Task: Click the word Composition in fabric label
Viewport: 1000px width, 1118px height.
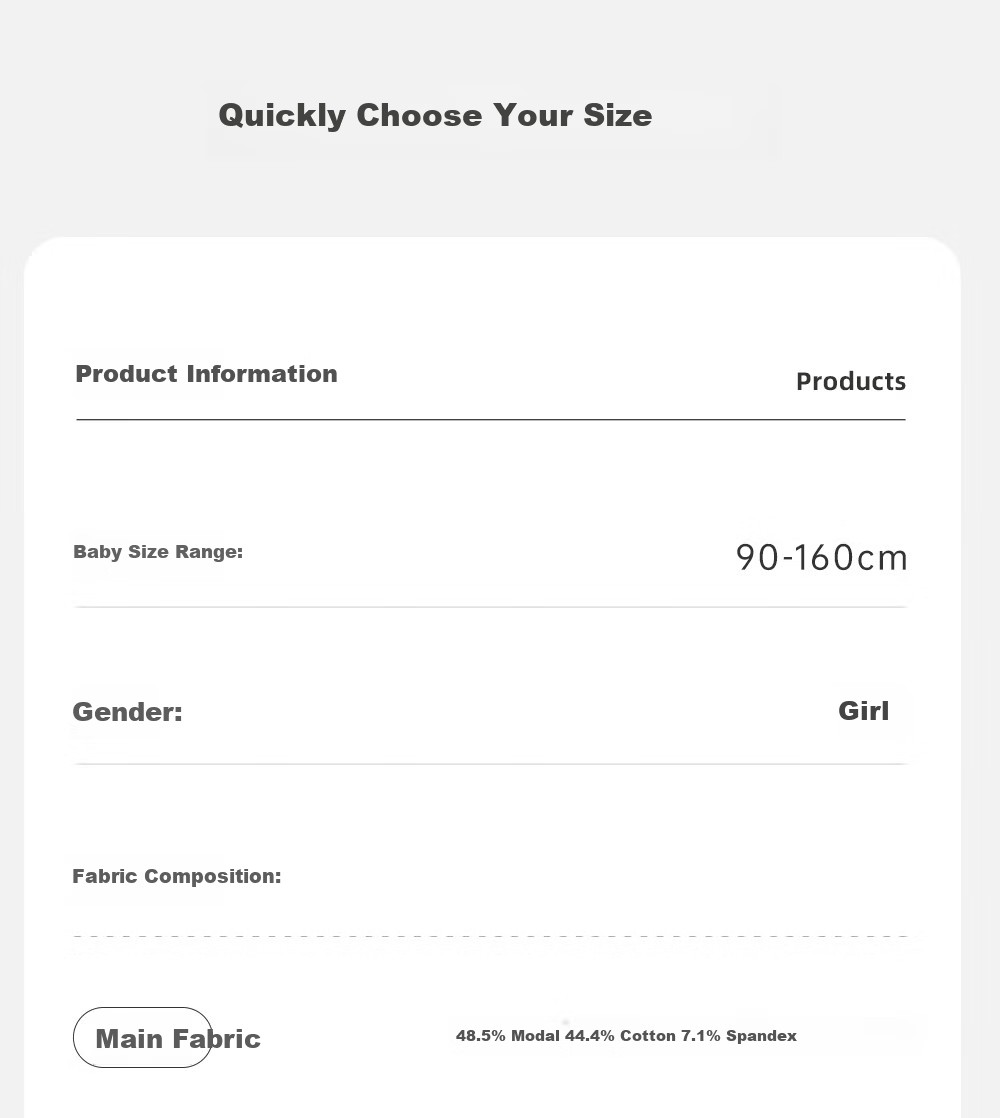Action: [x=212, y=876]
